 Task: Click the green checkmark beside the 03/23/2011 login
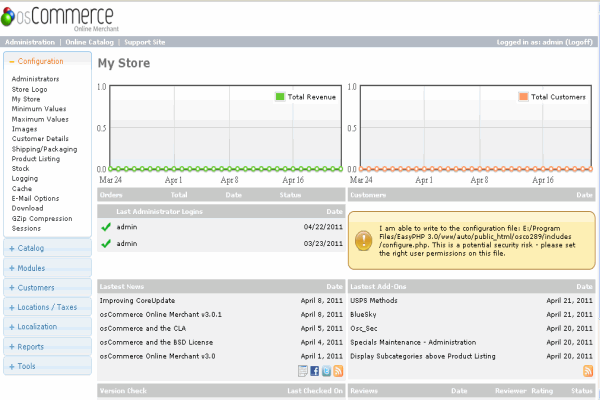pyautogui.click(x=106, y=243)
